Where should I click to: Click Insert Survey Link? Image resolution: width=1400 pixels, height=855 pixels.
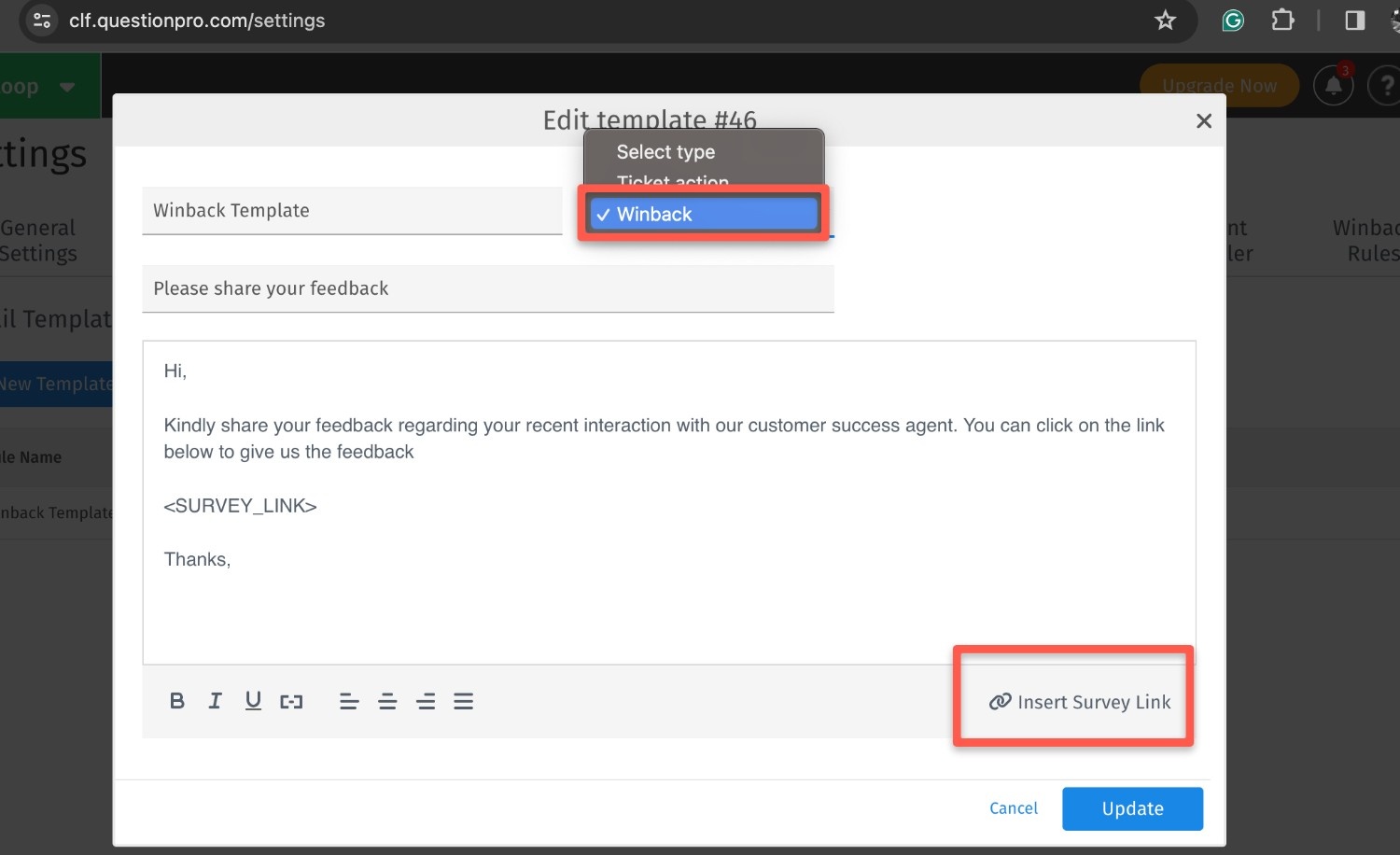click(x=1080, y=702)
